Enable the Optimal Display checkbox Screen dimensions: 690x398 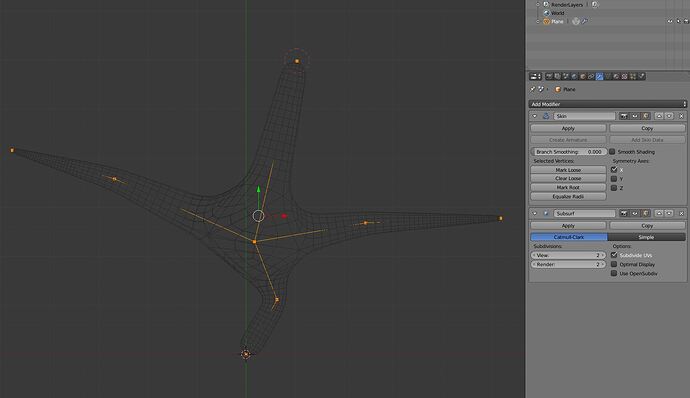[x=614, y=265]
